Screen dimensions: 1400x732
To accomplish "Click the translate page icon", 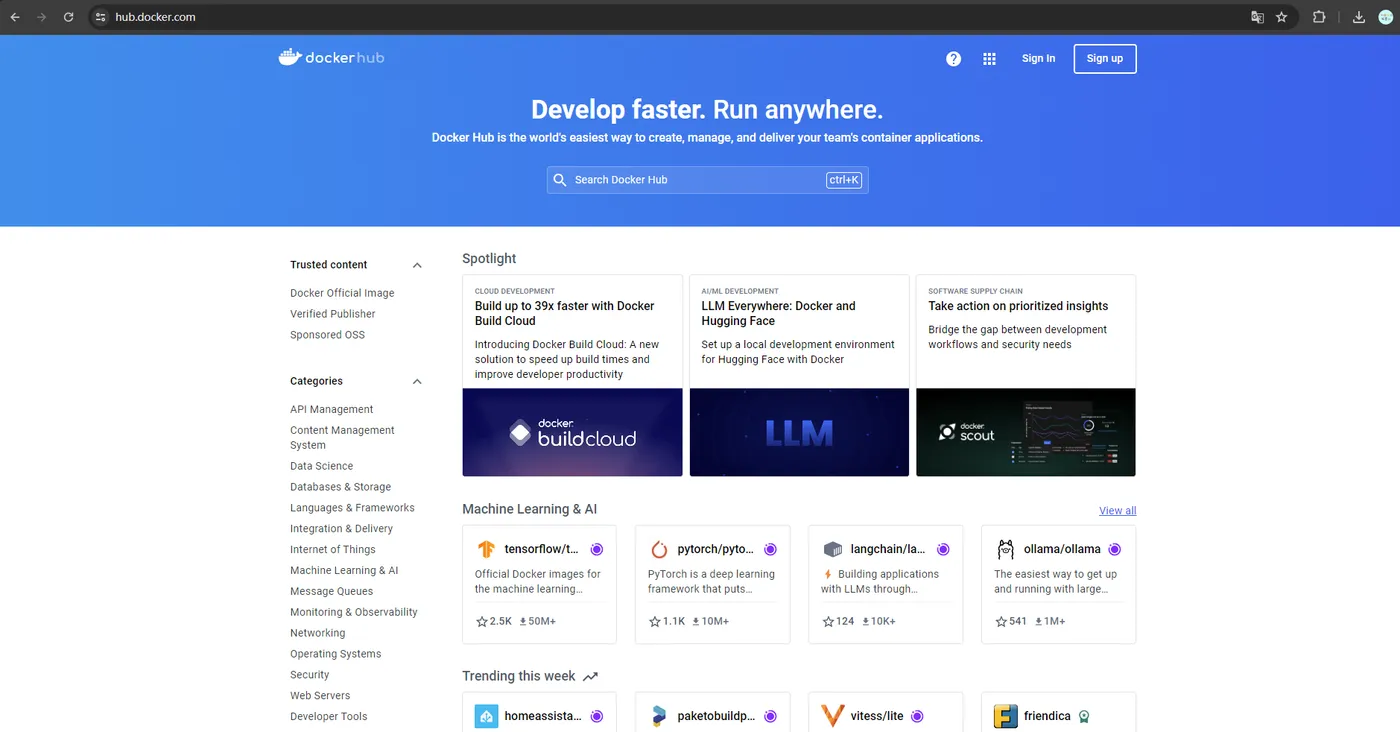I will tap(1258, 17).
